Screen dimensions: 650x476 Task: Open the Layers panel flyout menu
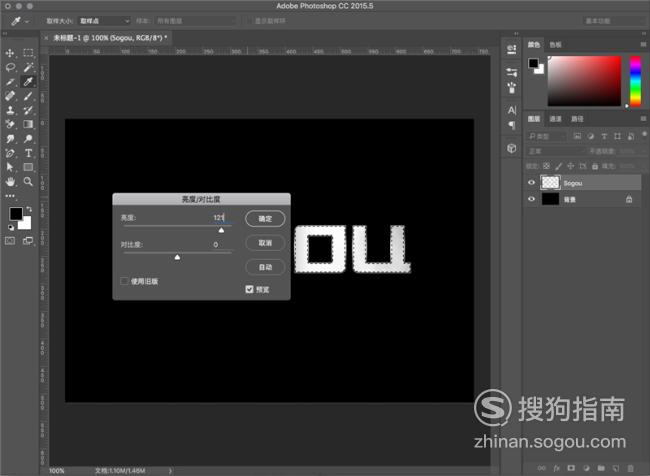coord(643,119)
